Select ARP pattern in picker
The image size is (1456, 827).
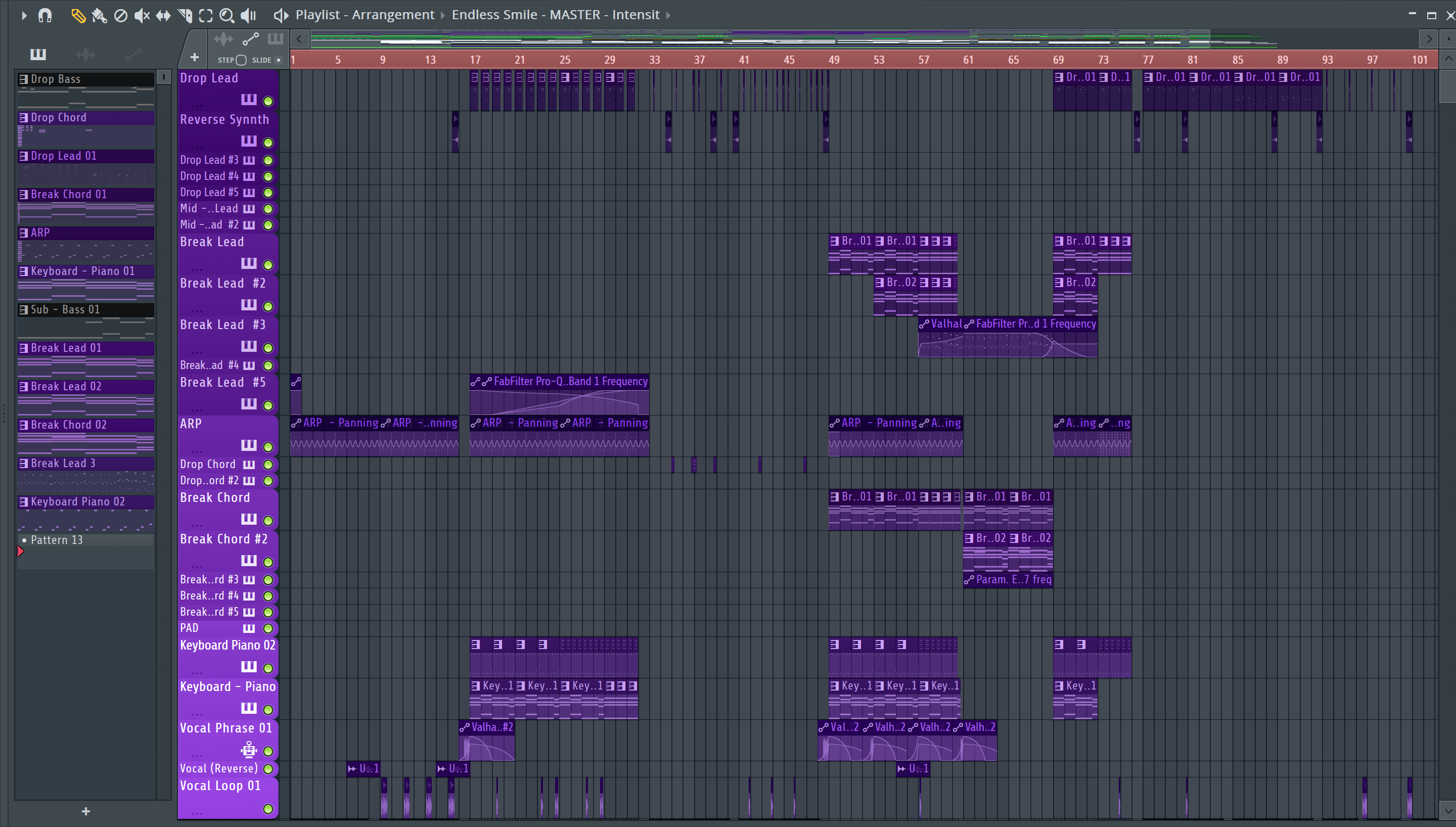pyautogui.click(x=86, y=233)
